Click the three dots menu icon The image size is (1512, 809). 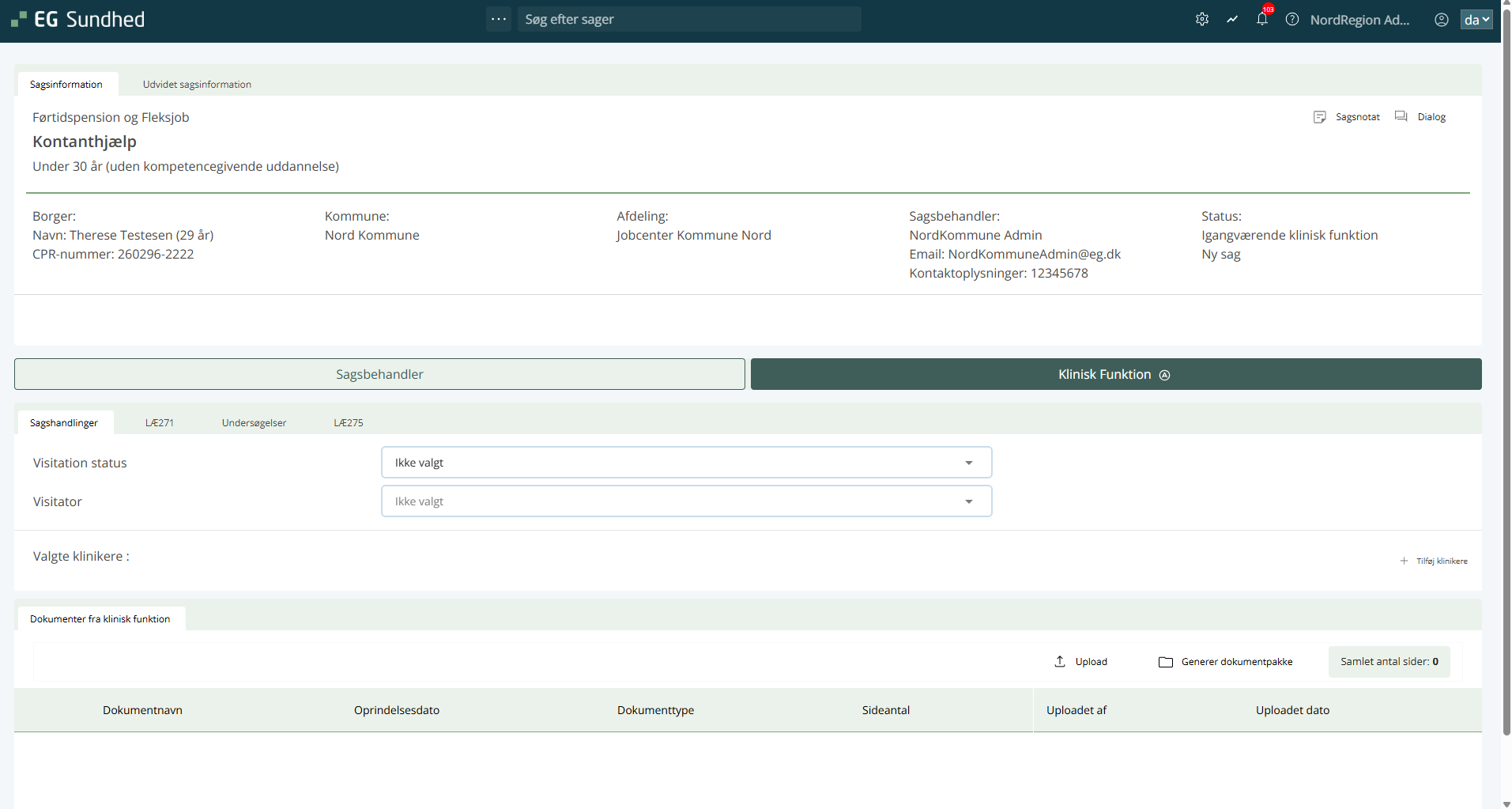point(499,19)
